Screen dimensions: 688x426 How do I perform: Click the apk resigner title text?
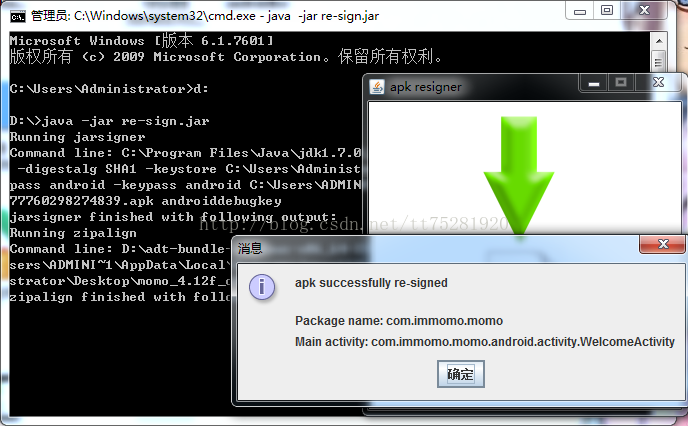[x=426, y=87]
